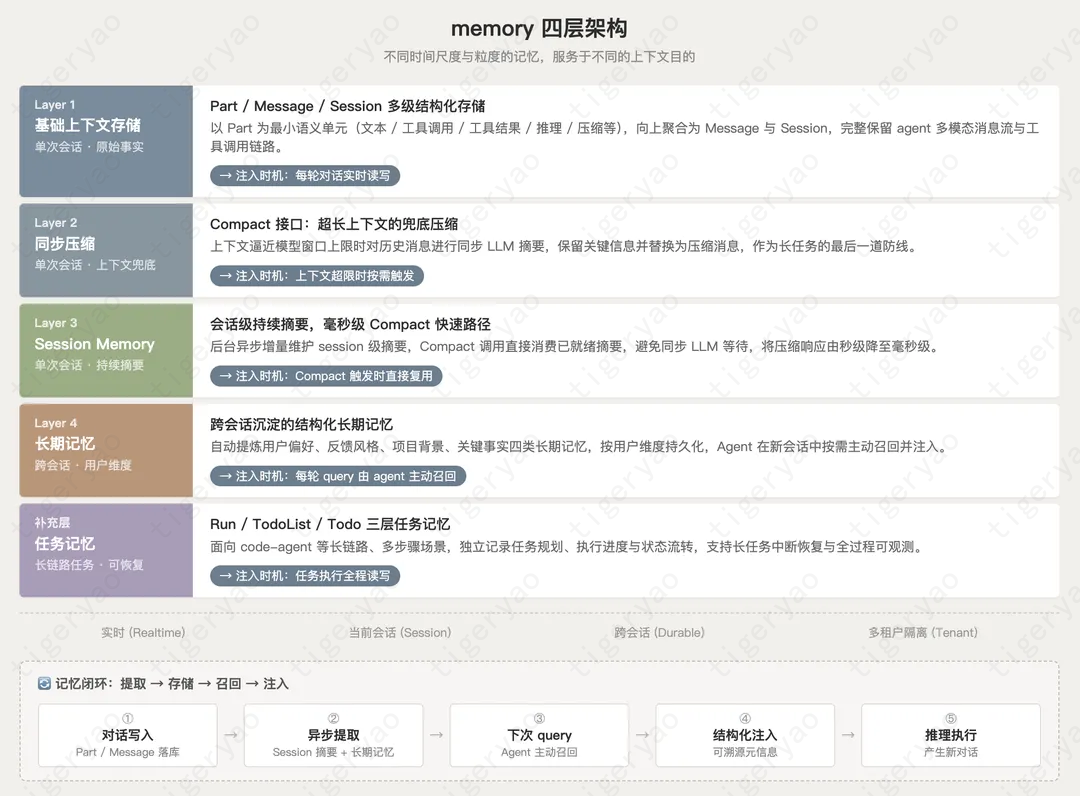Click the circled number 4 step icon

pyautogui.click(x=745, y=718)
